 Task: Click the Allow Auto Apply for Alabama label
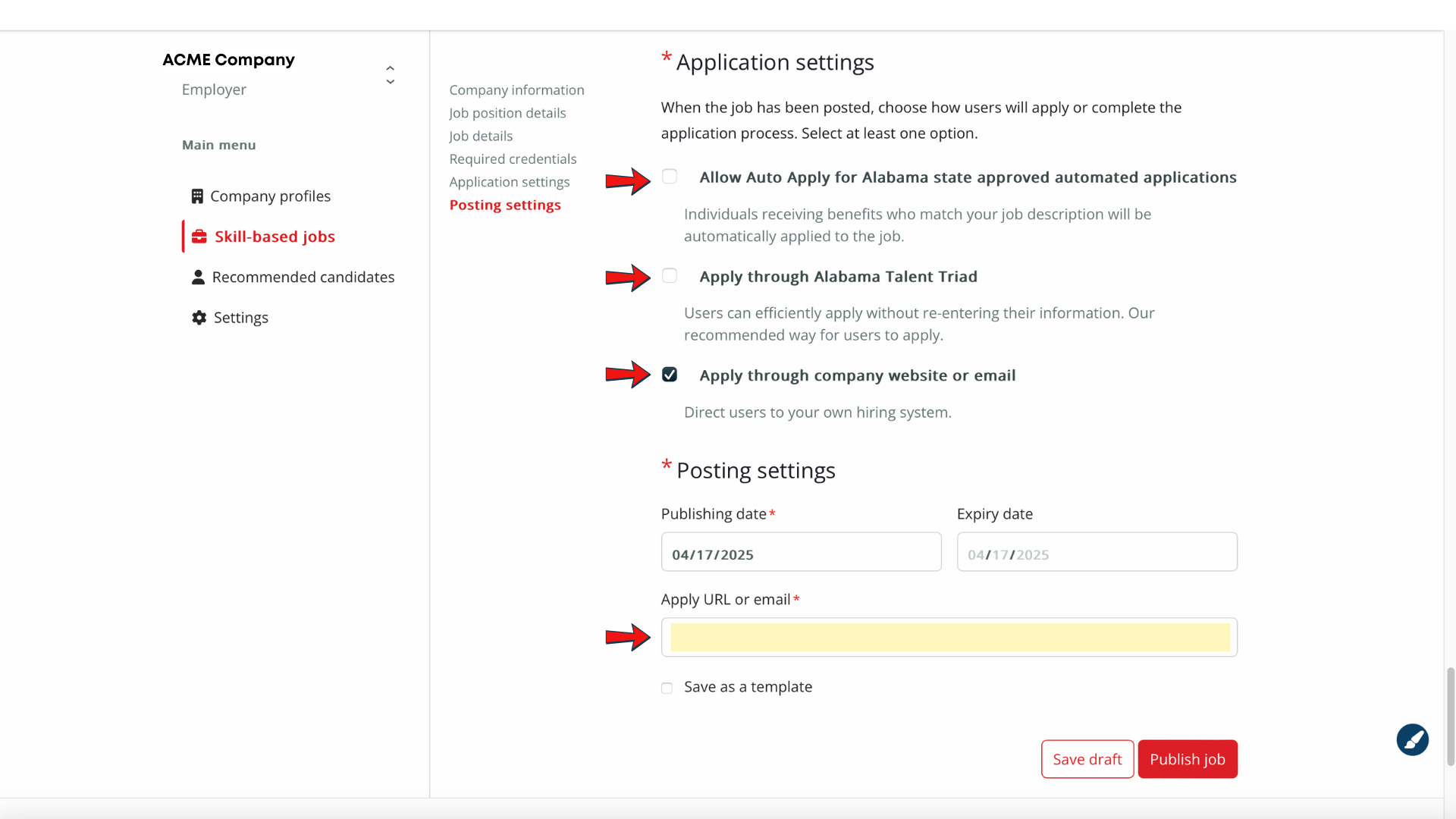click(968, 177)
